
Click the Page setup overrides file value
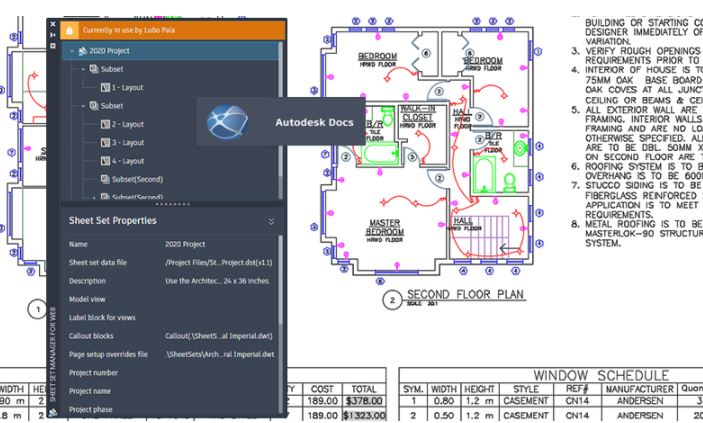(x=220, y=355)
